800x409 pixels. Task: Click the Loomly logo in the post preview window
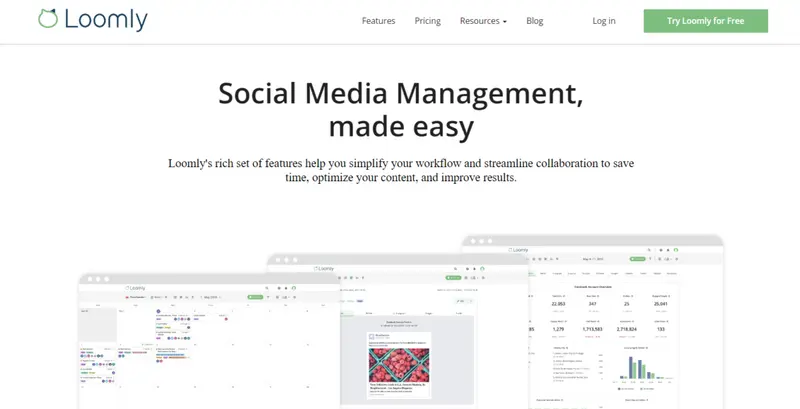point(325,268)
